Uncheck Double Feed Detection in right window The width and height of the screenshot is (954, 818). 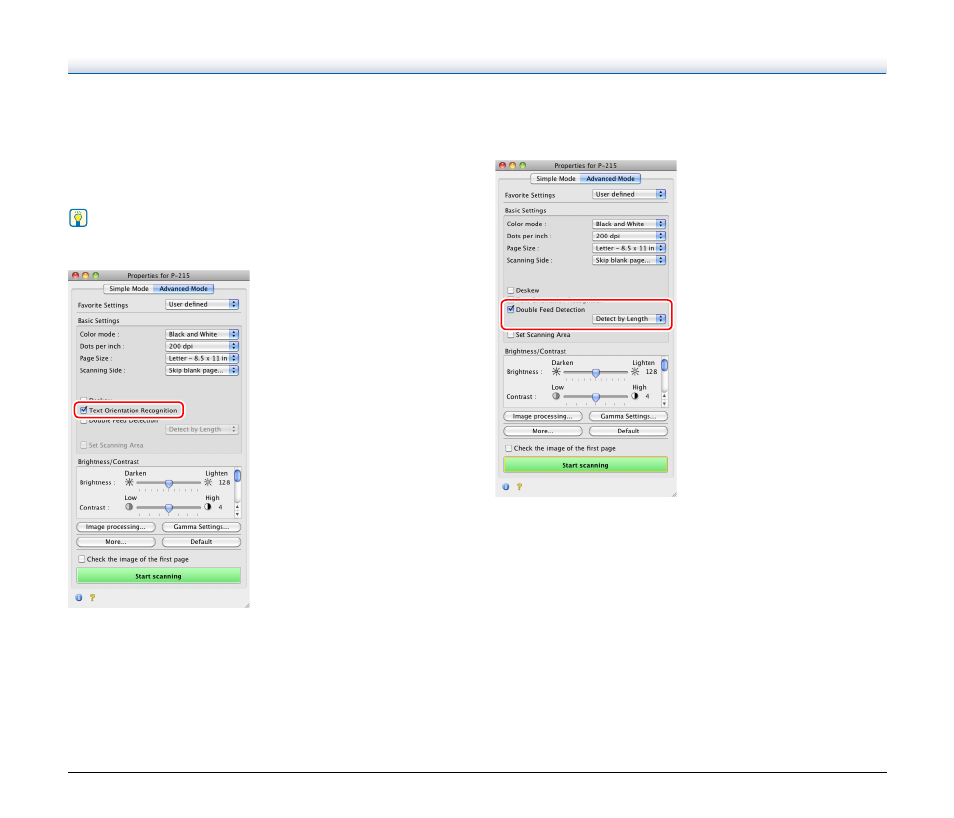tap(511, 309)
